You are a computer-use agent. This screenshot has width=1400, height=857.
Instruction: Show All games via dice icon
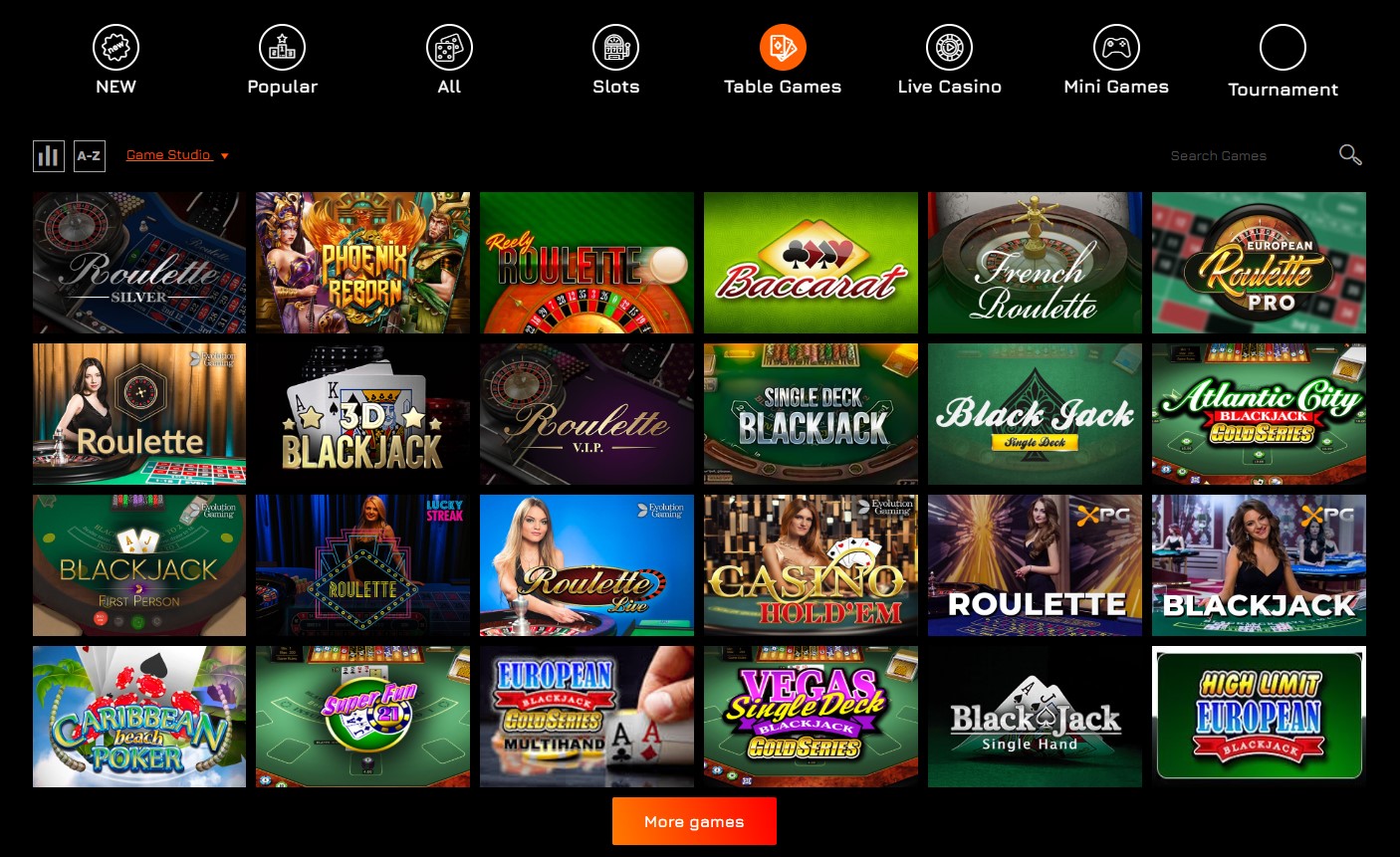pos(449,47)
